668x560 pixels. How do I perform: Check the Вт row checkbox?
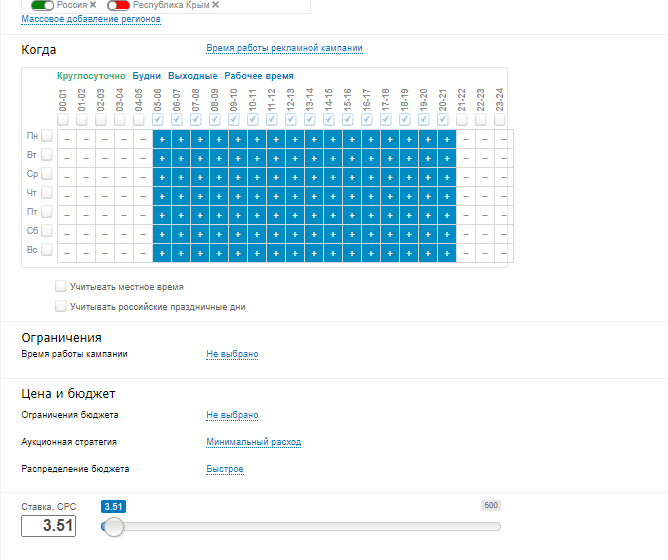[x=47, y=154]
